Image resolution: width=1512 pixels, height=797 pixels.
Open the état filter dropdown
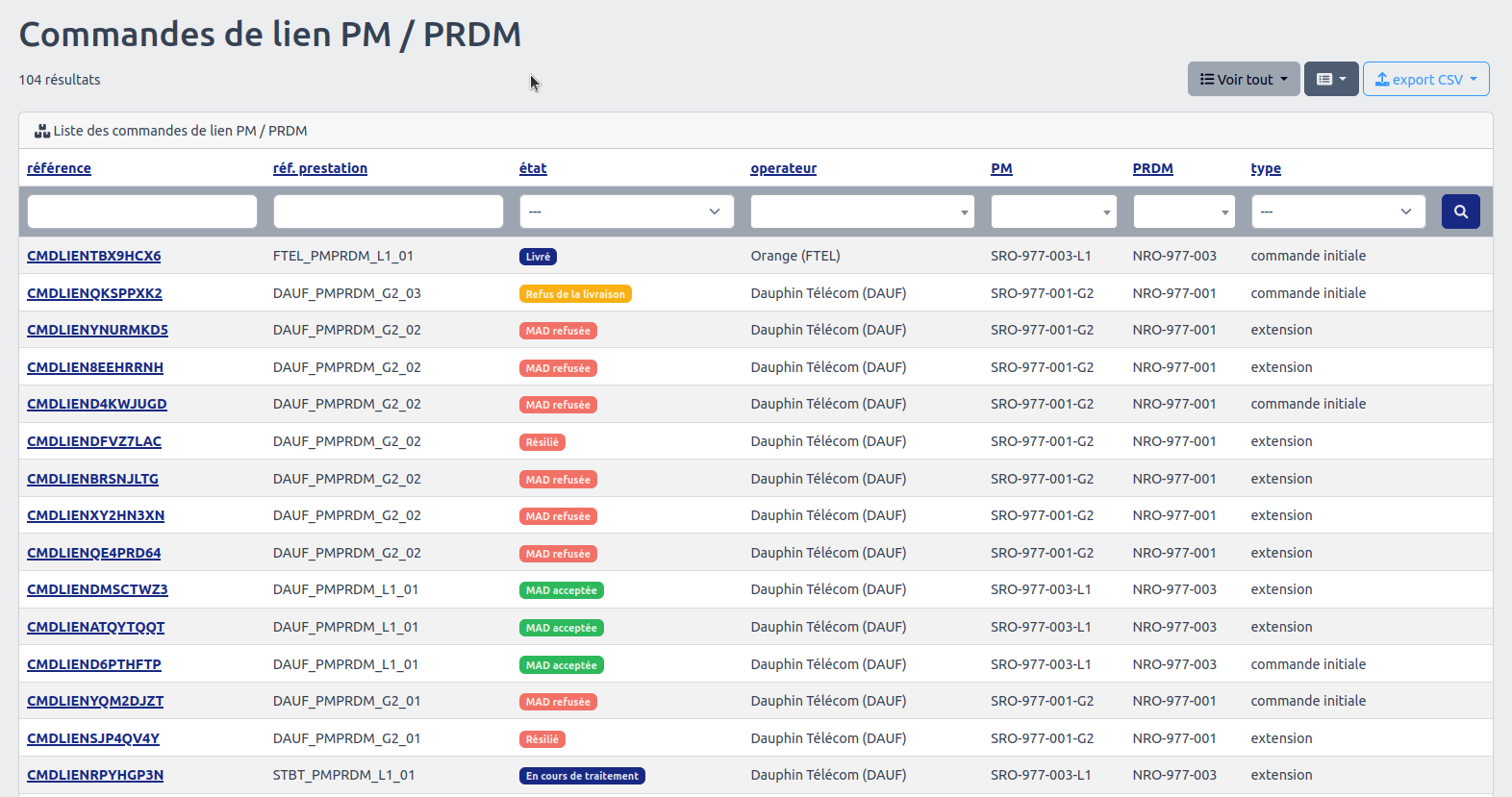626,212
